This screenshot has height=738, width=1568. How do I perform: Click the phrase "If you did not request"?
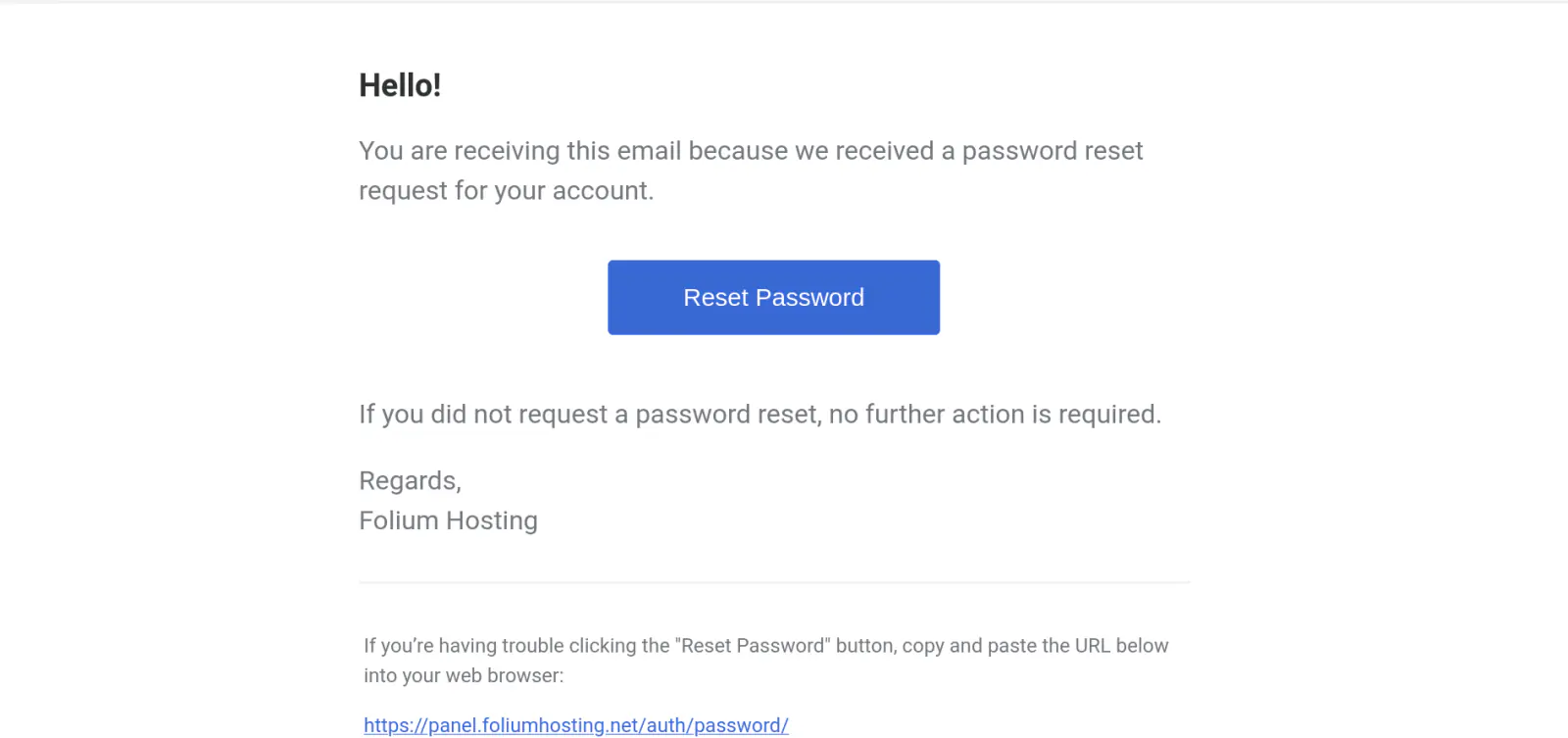[x=483, y=415]
